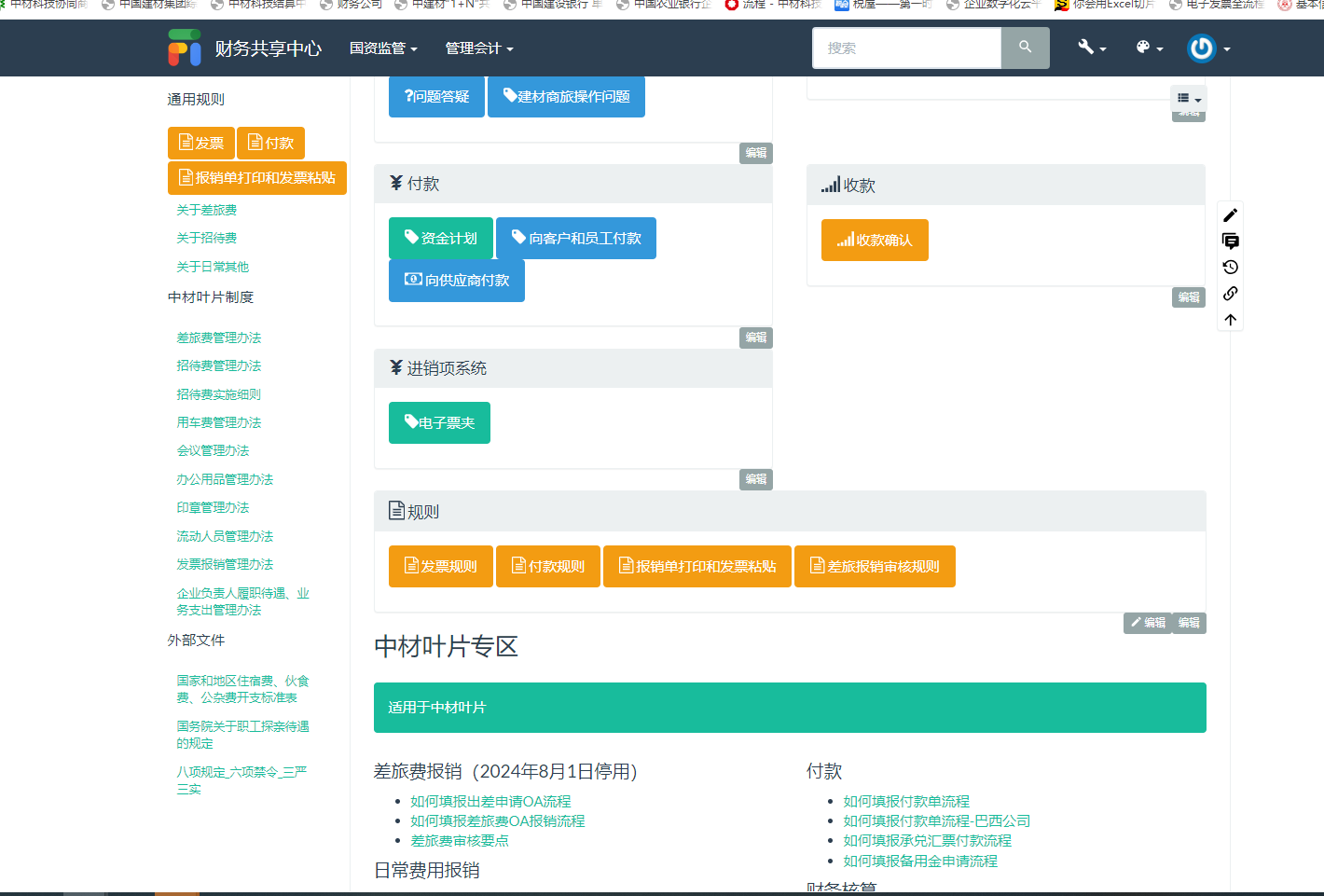Open the 流程 - 中材科技 bookmark

pyautogui.click(x=773, y=5)
